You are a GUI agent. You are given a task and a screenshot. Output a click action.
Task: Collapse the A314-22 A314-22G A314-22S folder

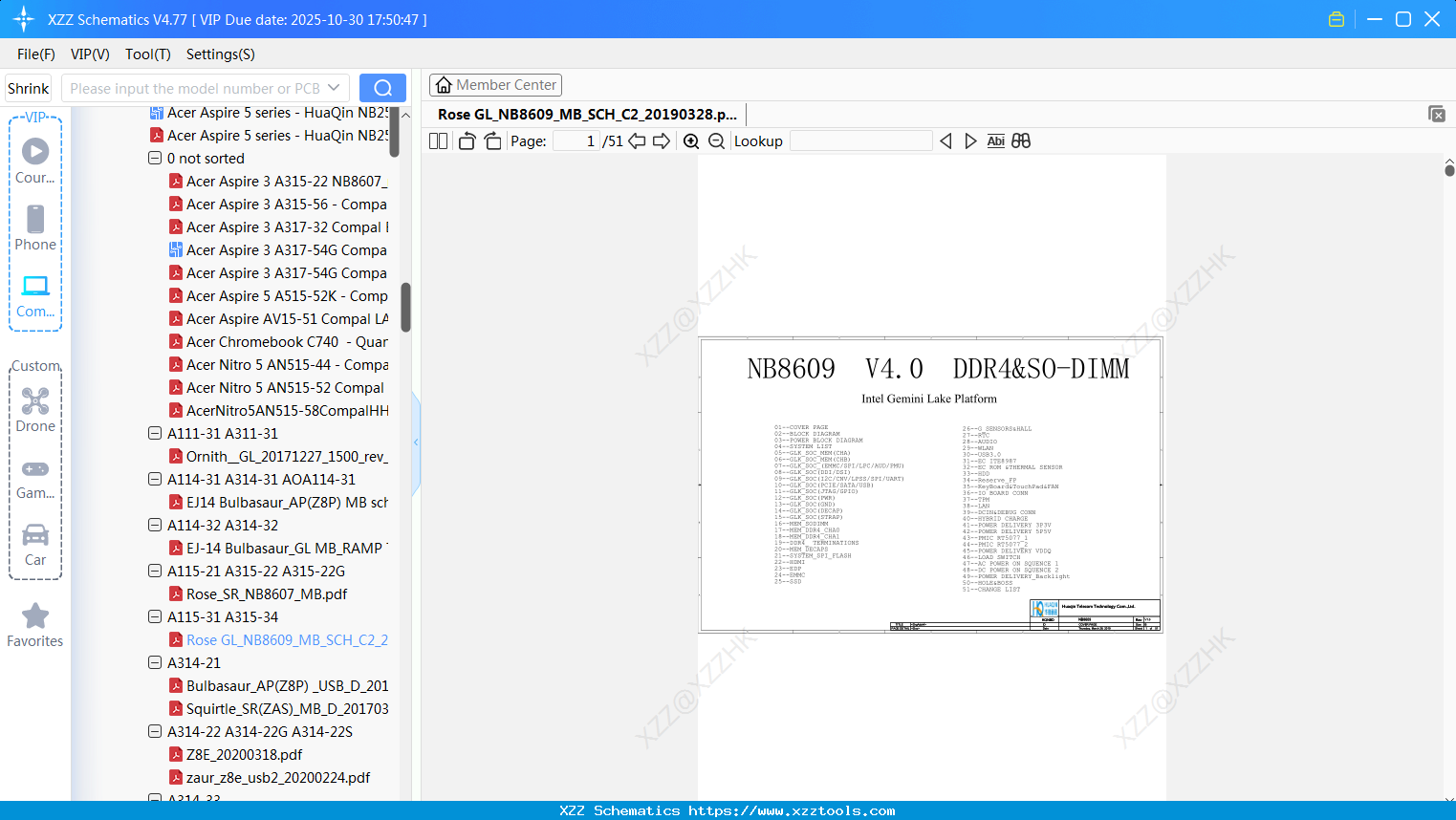pyautogui.click(x=155, y=732)
